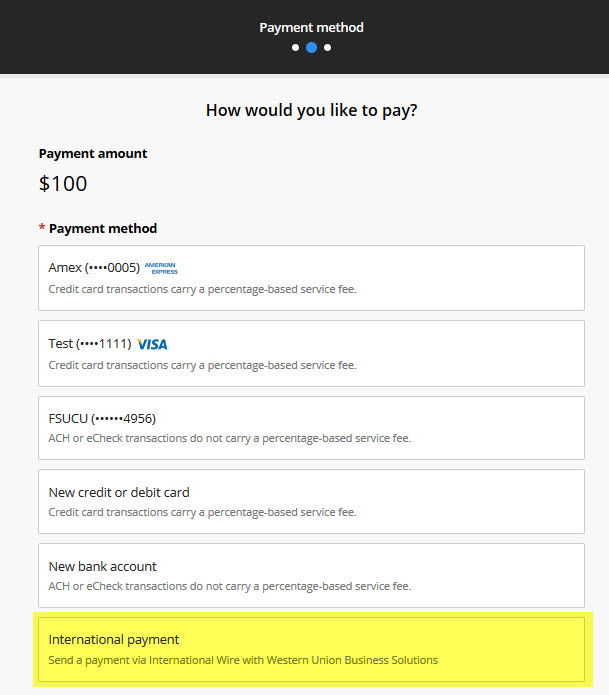Click Payment method header title
The image size is (609, 695).
click(312, 27)
